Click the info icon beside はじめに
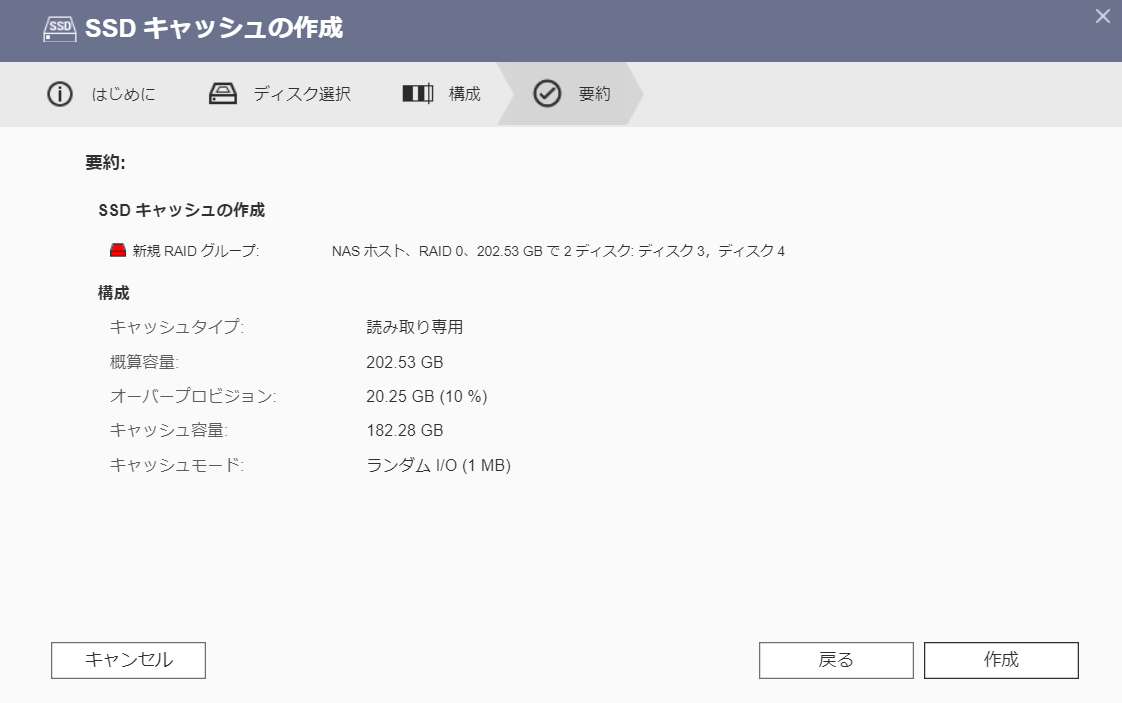 click(x=60, y=94)
